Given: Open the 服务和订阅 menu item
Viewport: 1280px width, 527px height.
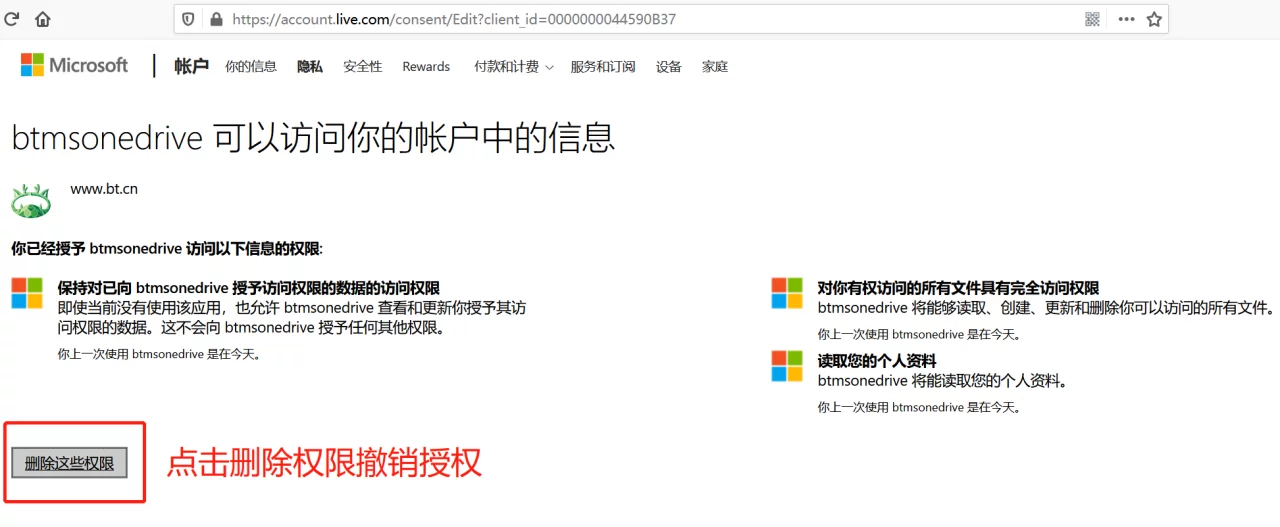Looking at the screenshot, I should 603,66.
